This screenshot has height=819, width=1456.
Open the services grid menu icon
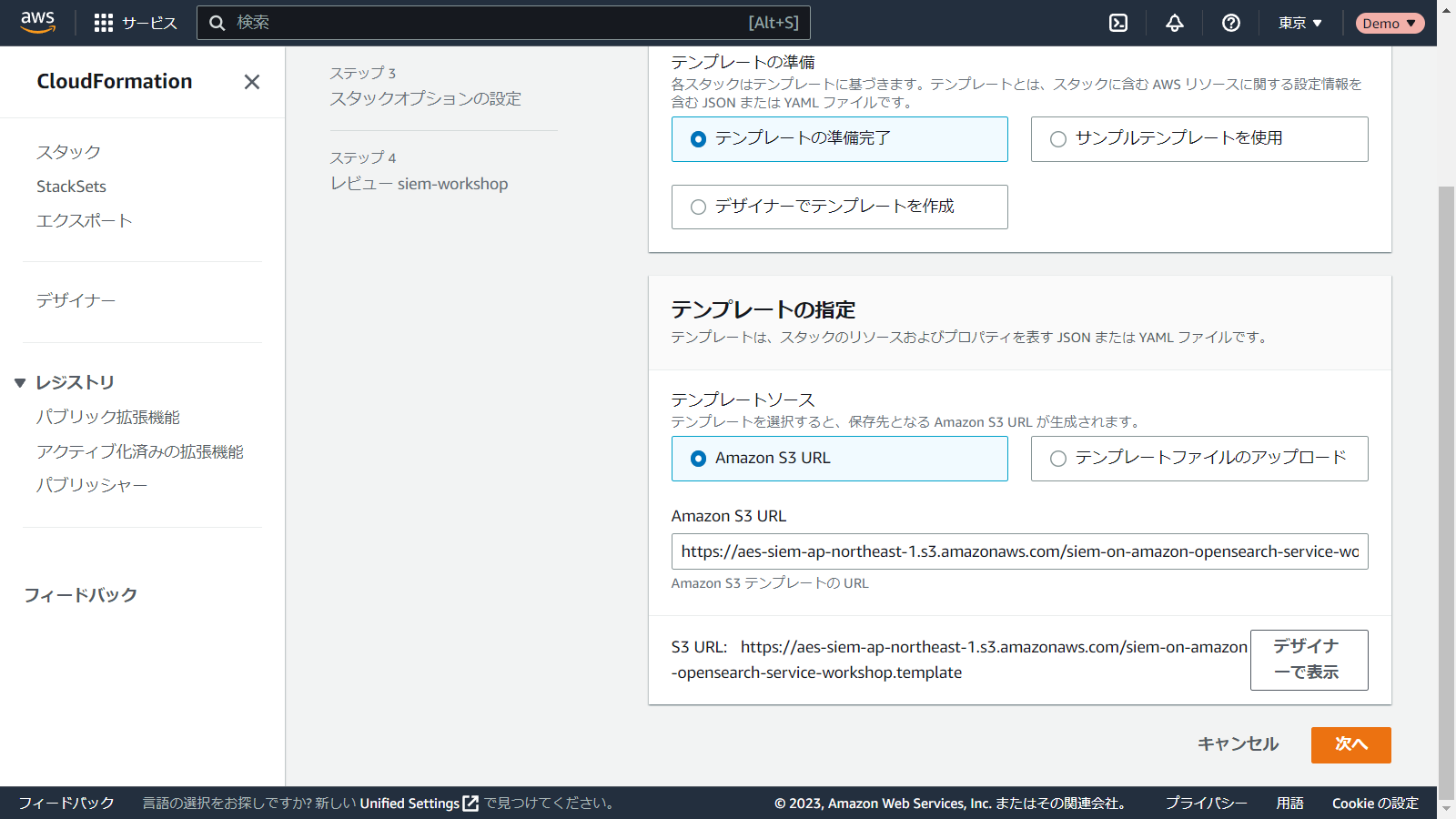click(x=104, y=23)
